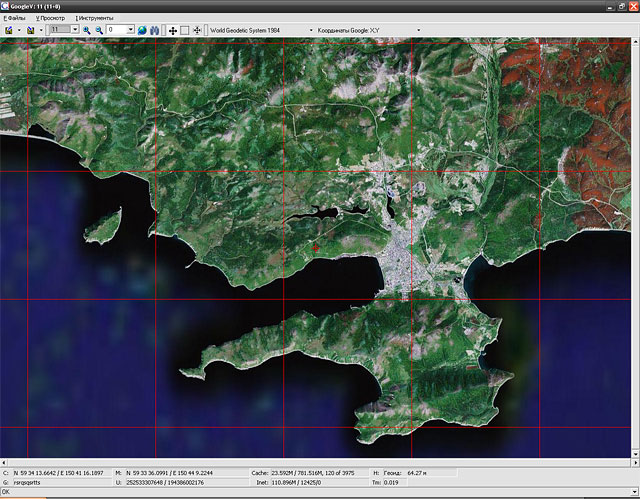Open the Файлы menu

[16, 18]
